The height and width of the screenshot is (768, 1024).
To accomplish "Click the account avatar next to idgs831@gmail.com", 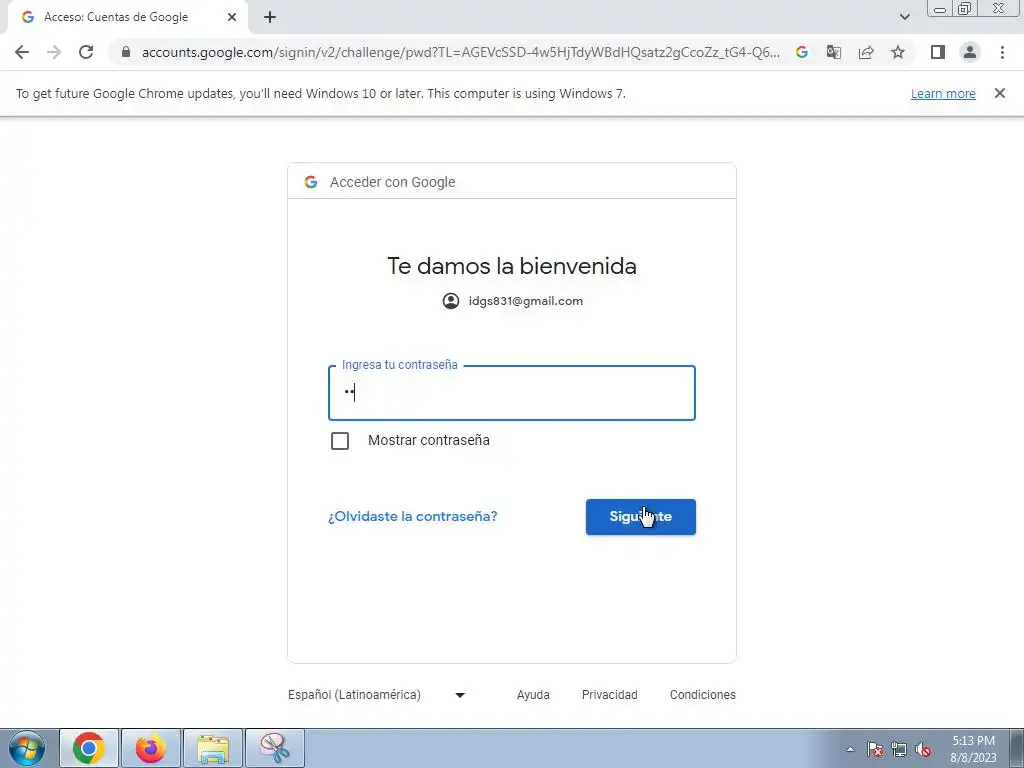I will point(451,301).
